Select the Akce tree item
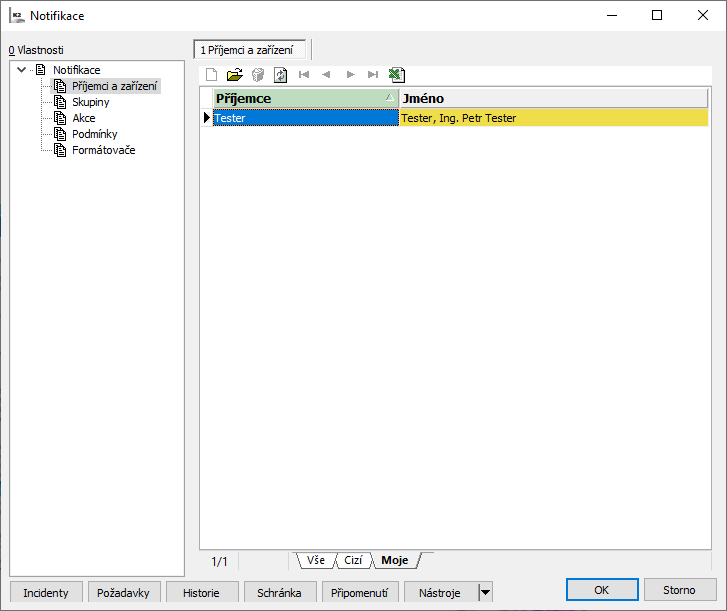 pyautogui.click(x=84, y=118)
